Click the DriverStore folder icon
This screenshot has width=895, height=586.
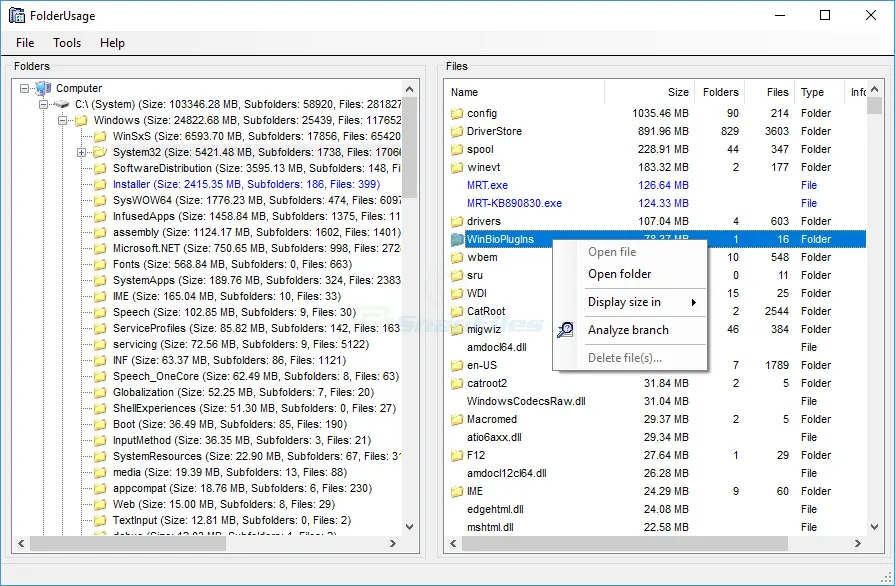pyautogui.click(x=457, y=131)
